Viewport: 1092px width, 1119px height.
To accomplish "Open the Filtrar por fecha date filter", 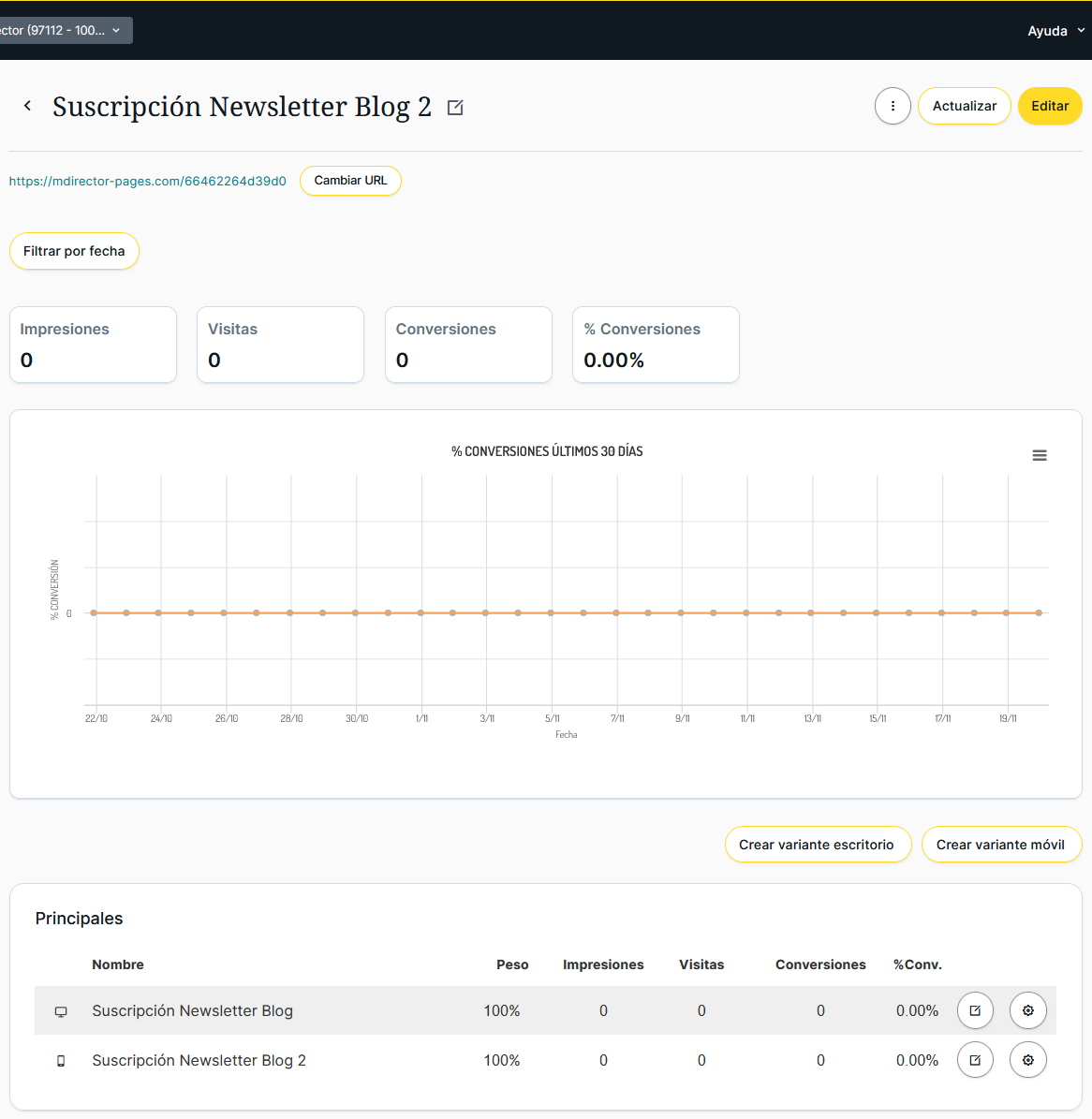I will 74,251.
